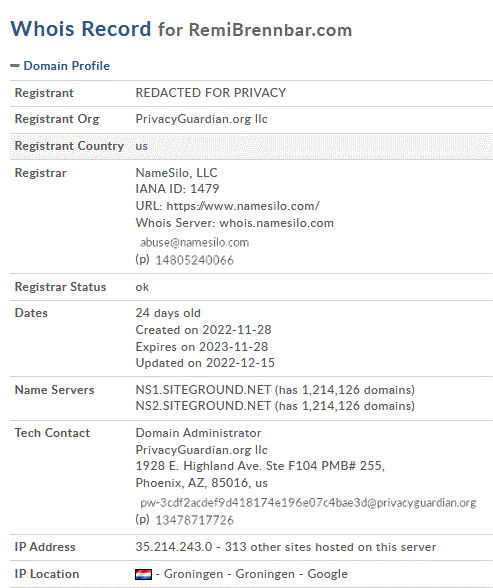Select the 'Whois Record' heading text
The image size is (493, 588).
click(x=81, y=28)
